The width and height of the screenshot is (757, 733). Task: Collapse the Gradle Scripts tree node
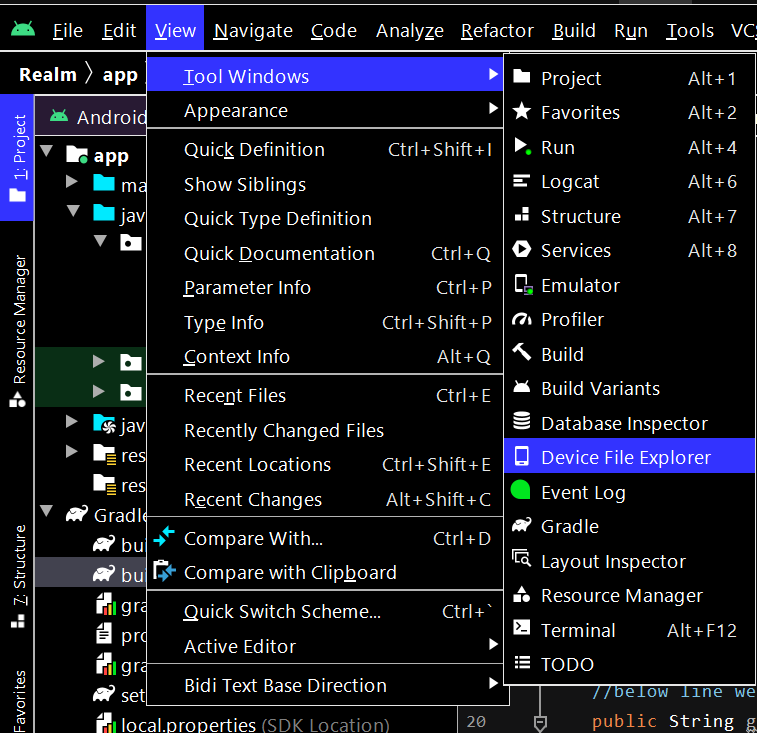coord(47,513)
